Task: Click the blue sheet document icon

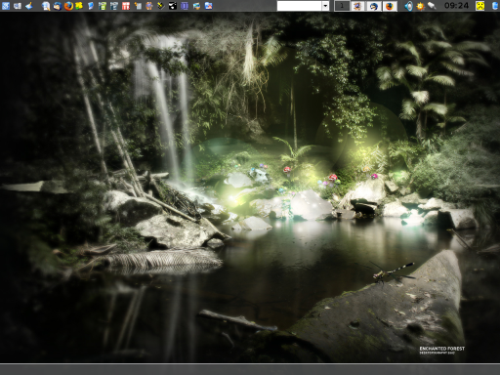Action: pos(91,6)
